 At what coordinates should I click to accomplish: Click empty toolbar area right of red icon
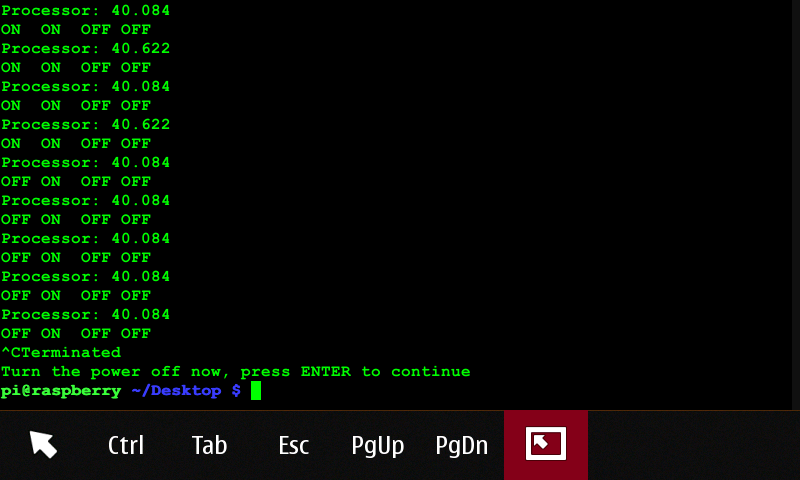pos(694,445)
